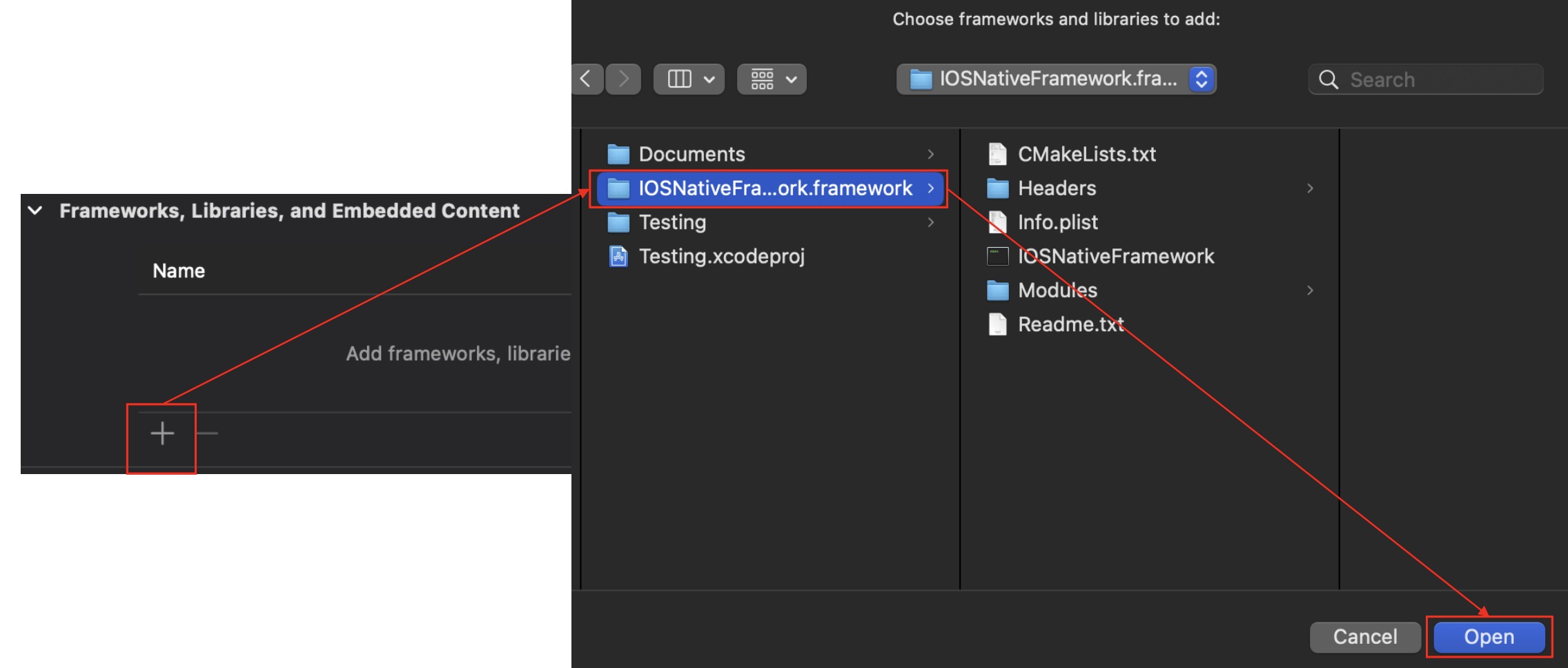Click the Open button
This screenshot has width=1568, height=668.
click(x=1488, y=636)
